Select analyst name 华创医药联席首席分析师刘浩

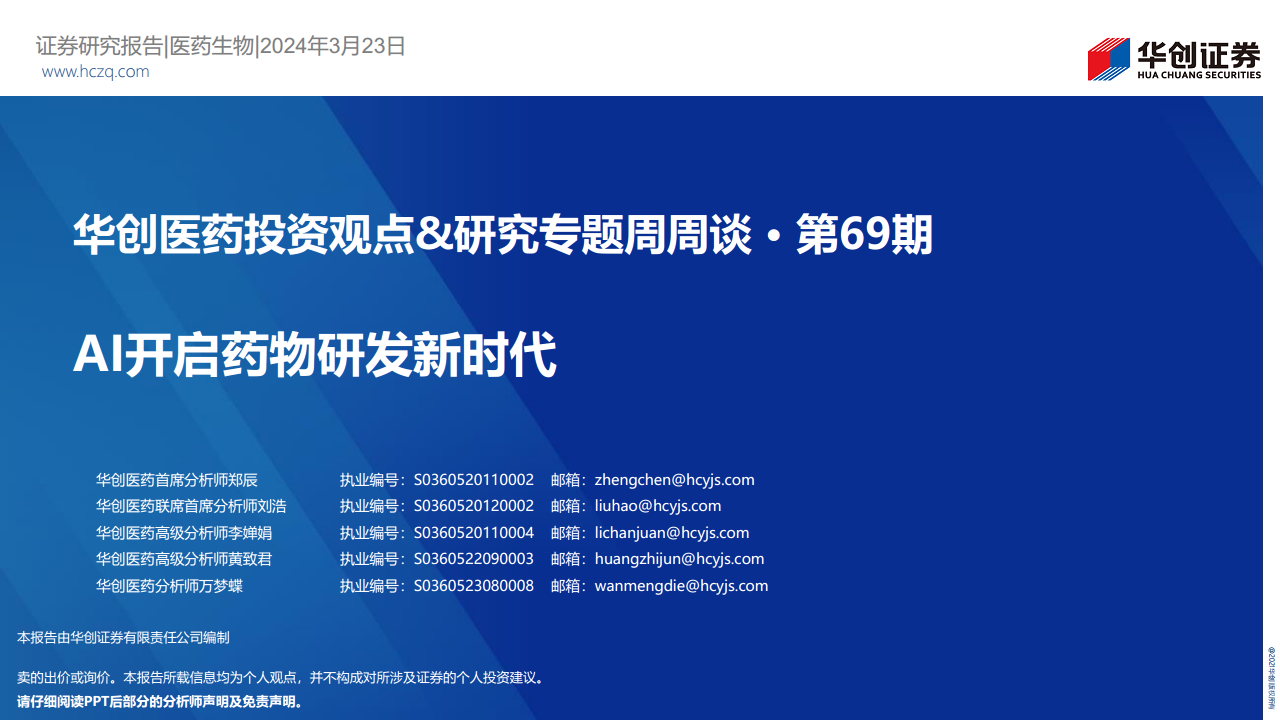[191, 506]
